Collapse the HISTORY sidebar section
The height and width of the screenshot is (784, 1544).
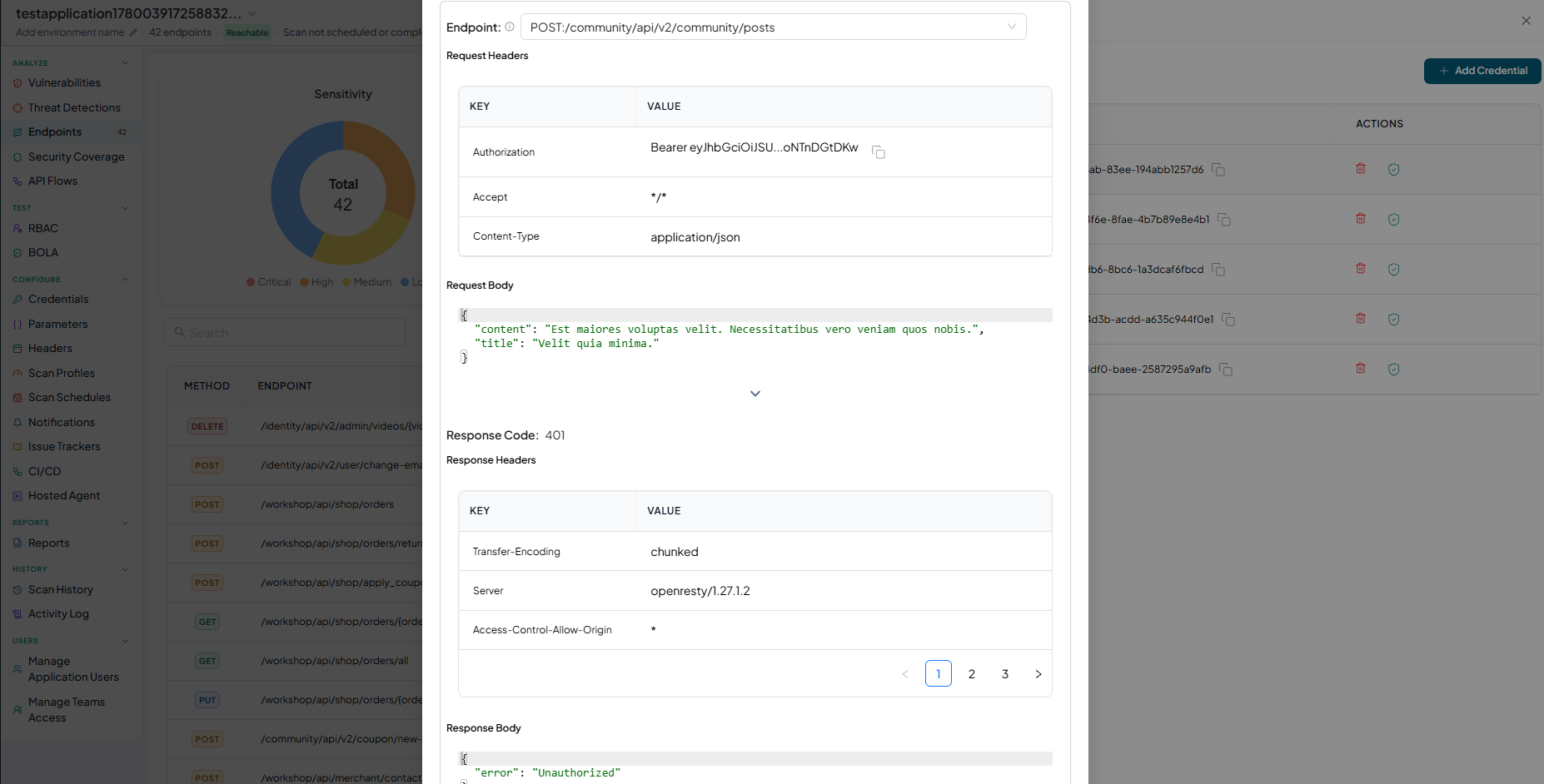coord(125,569)
